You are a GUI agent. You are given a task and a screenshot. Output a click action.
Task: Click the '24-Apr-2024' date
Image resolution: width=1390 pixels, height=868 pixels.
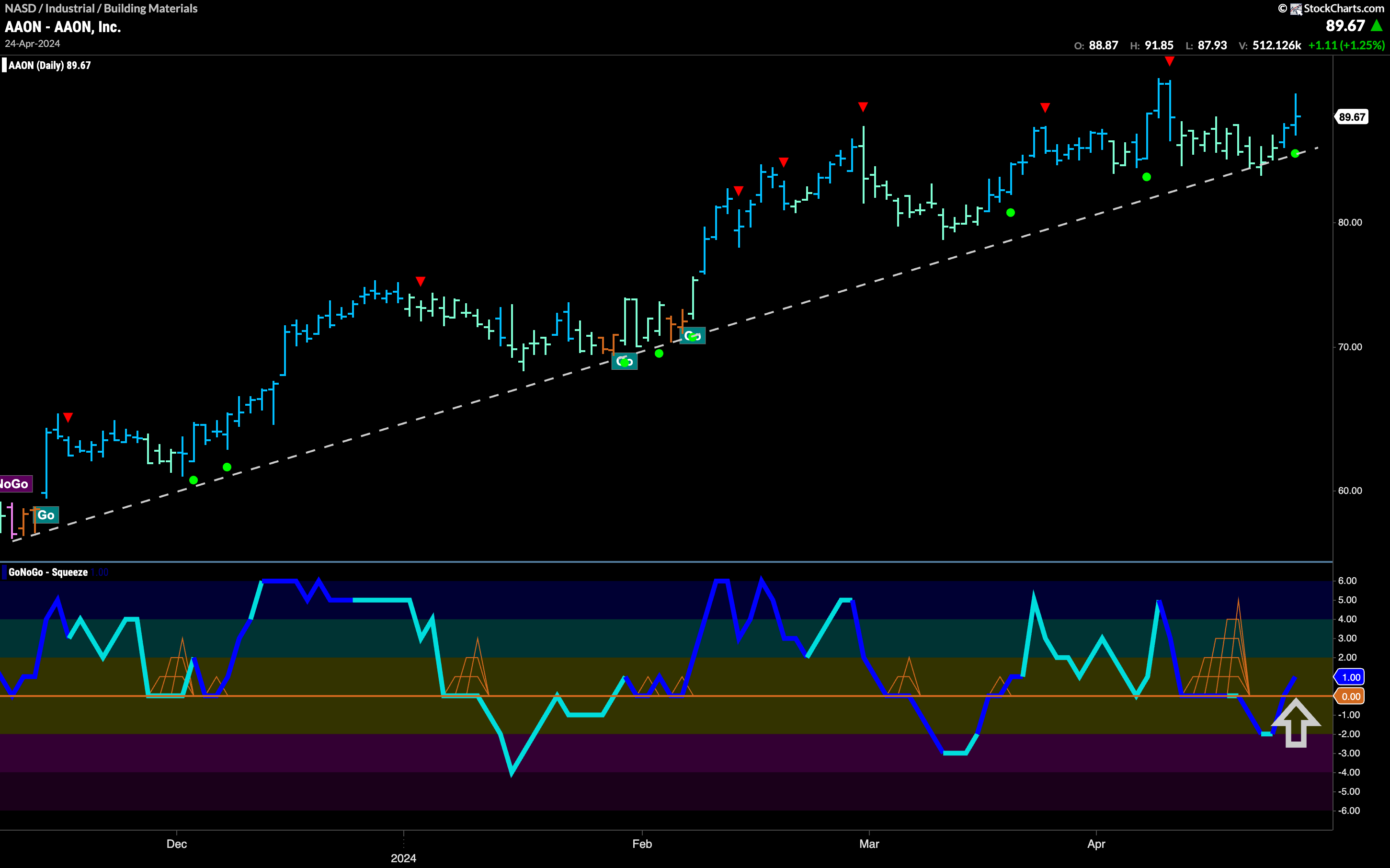point(32,44)
